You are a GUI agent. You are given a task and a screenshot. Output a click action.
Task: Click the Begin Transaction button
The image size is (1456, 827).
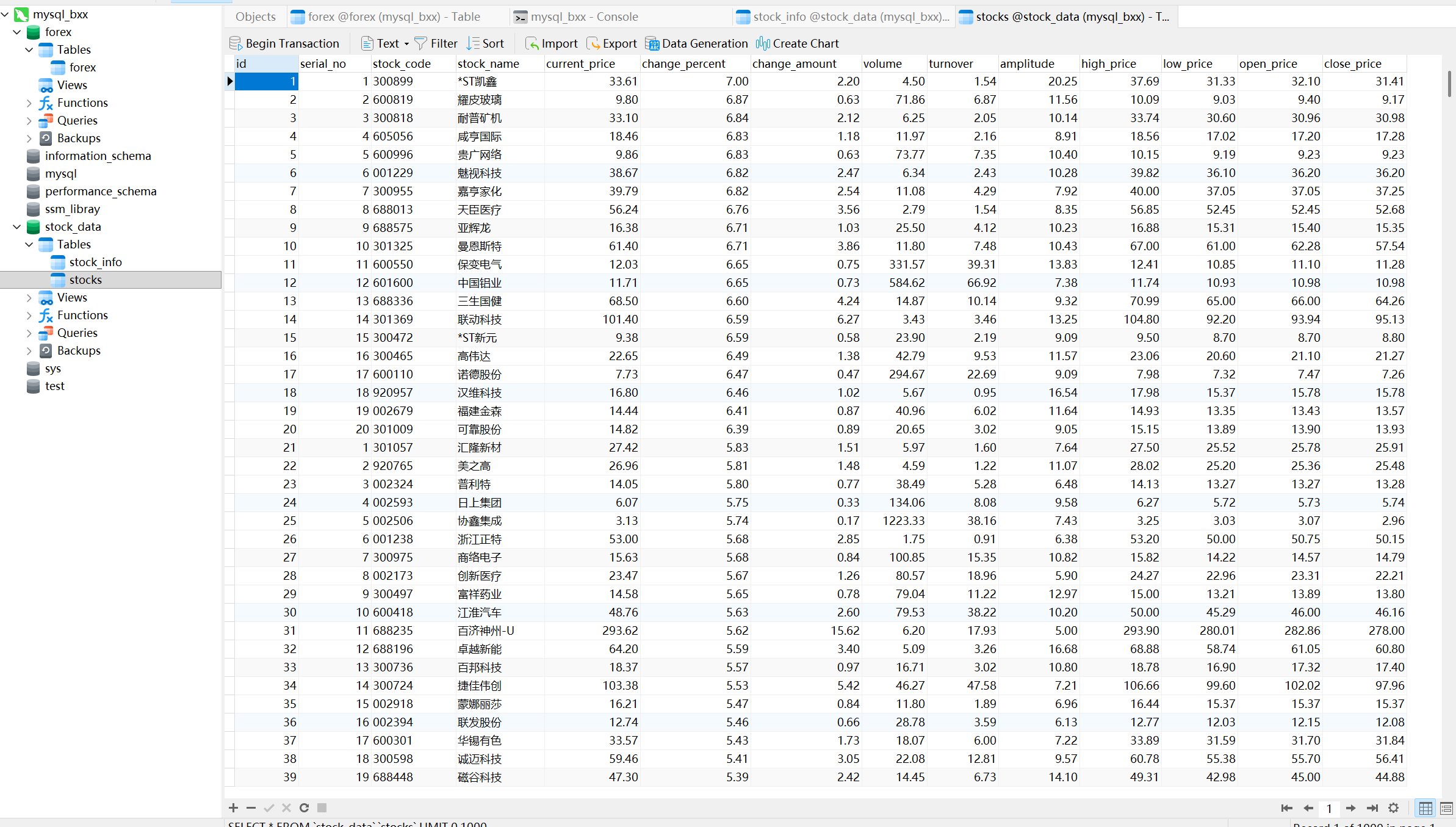(x=284, y=43)
